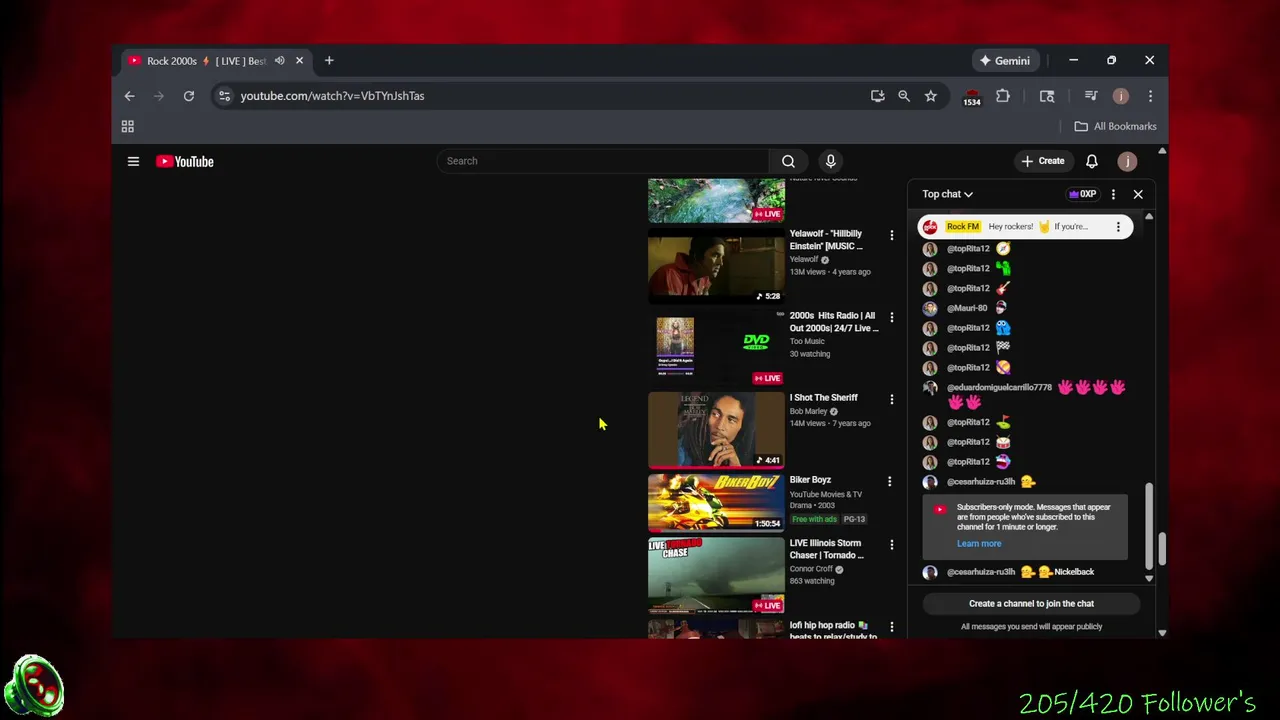The width and height of the screenshot is (1280, 720).
Task: Ask Gemini from the title bar
Action: [x=1006, y=61]
